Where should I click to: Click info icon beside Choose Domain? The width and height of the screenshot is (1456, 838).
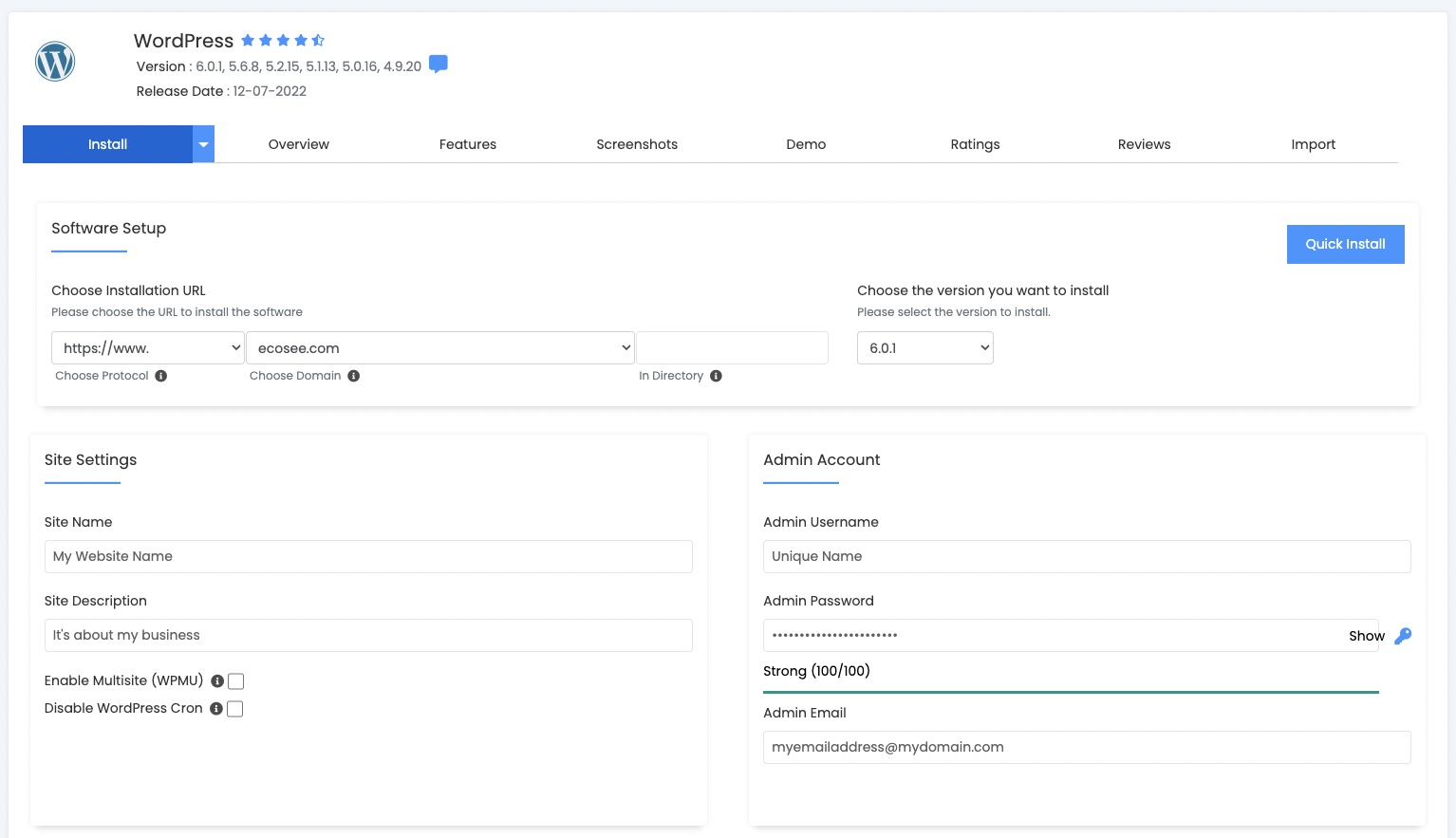353,376
